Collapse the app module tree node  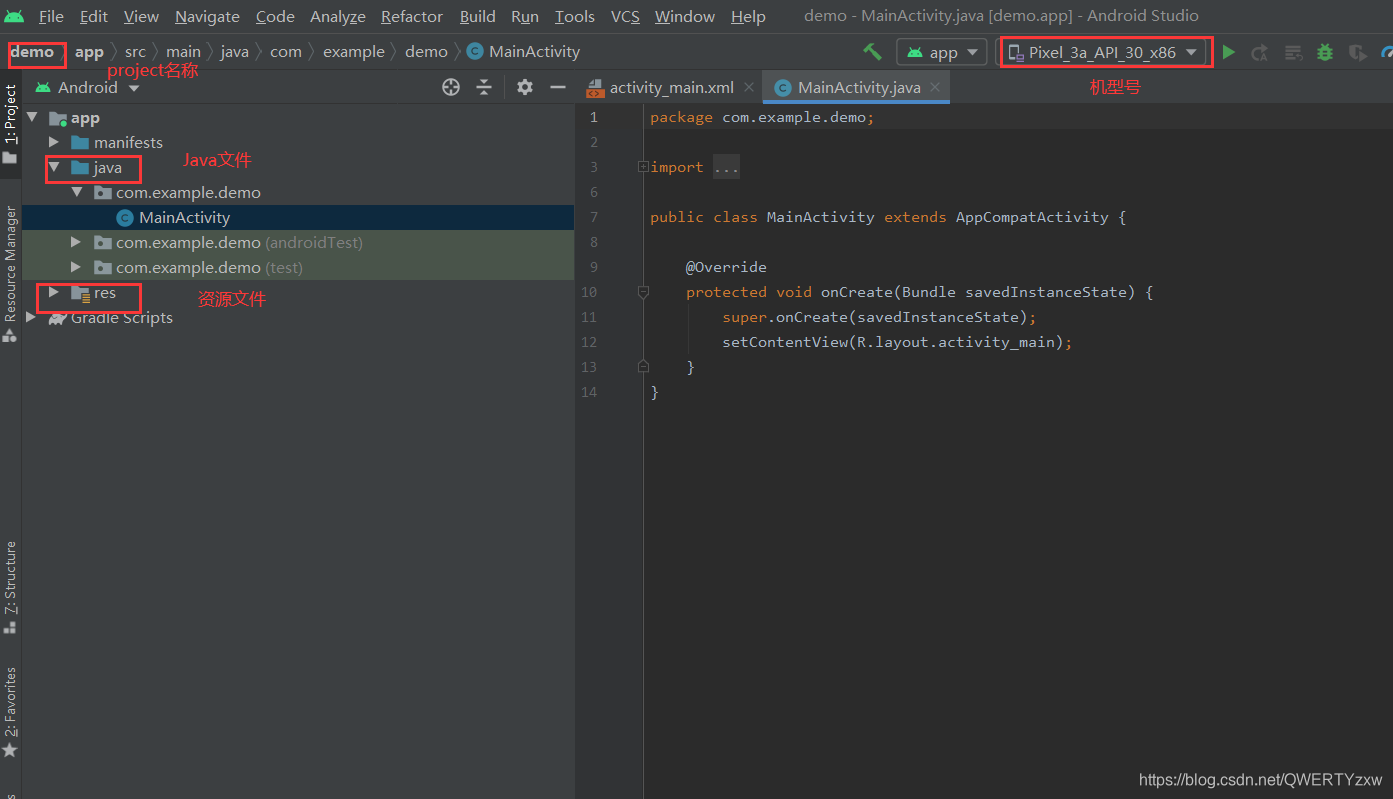pos(32,118)
